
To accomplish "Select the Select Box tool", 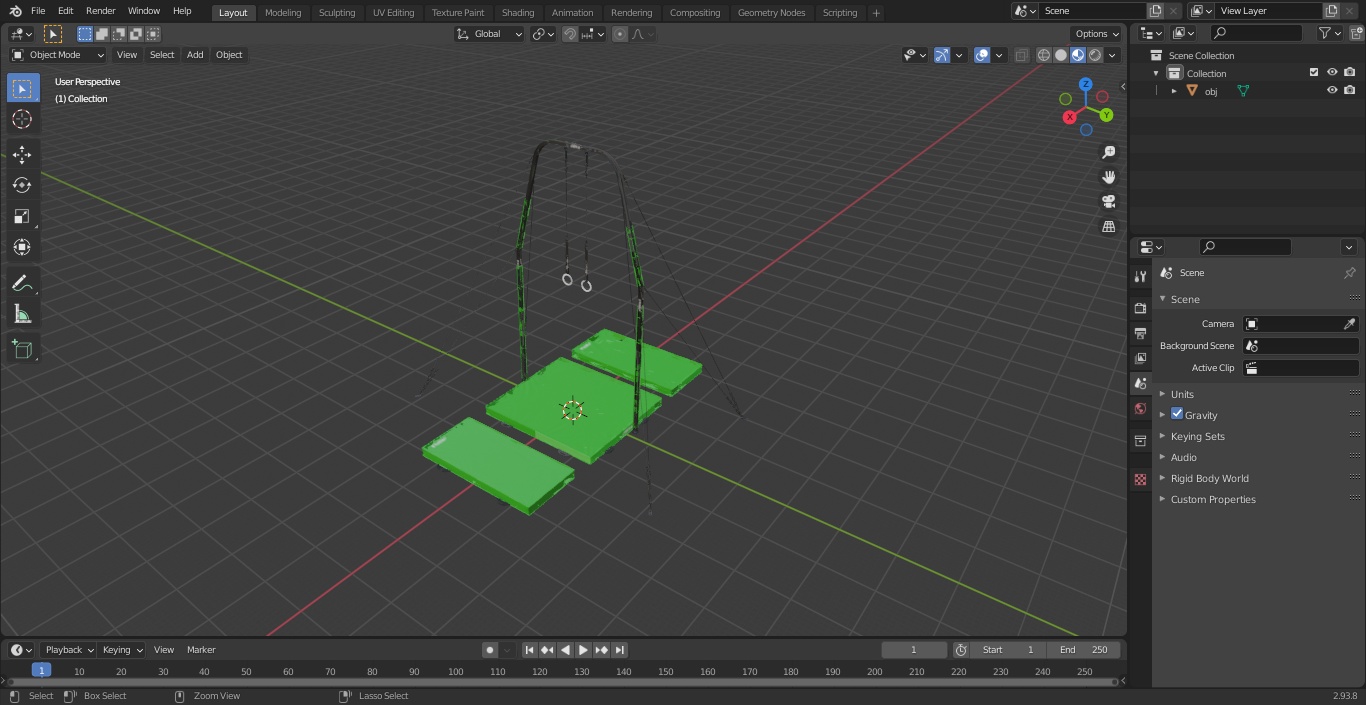I will pos(22,89).
